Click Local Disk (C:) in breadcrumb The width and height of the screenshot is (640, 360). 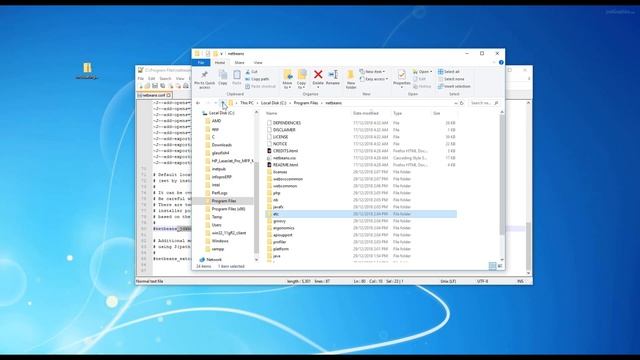pos(273,103)
